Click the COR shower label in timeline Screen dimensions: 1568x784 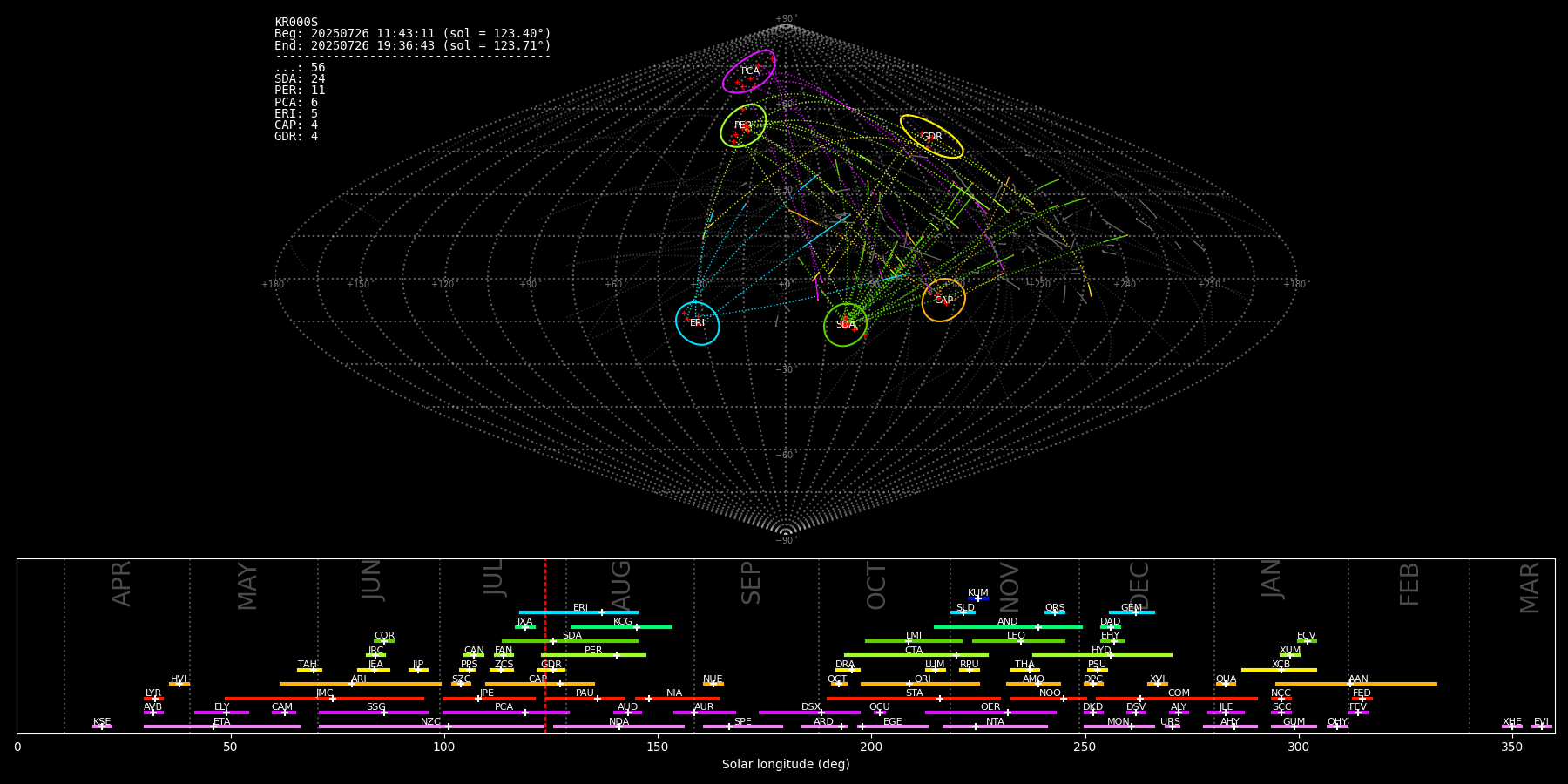384,636
